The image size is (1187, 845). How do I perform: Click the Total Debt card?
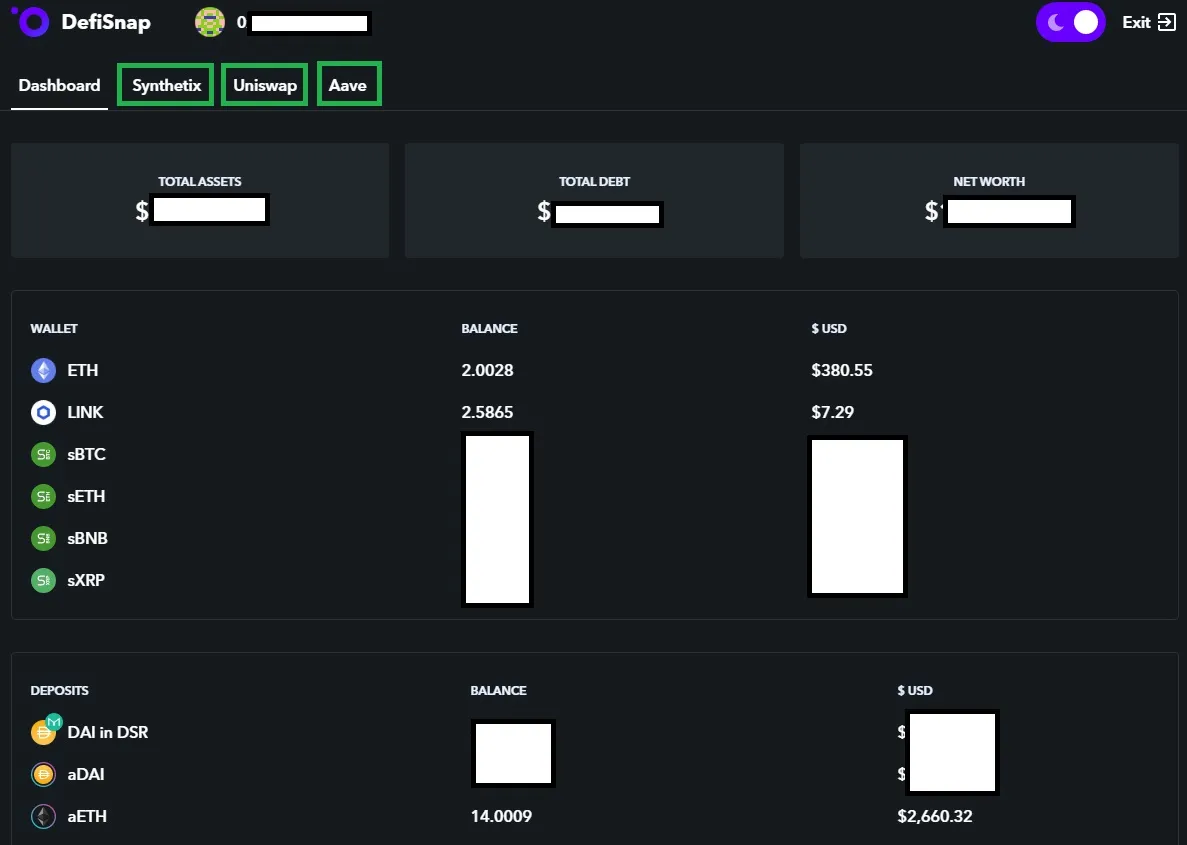pyautogui.click(x=594, y=201)
